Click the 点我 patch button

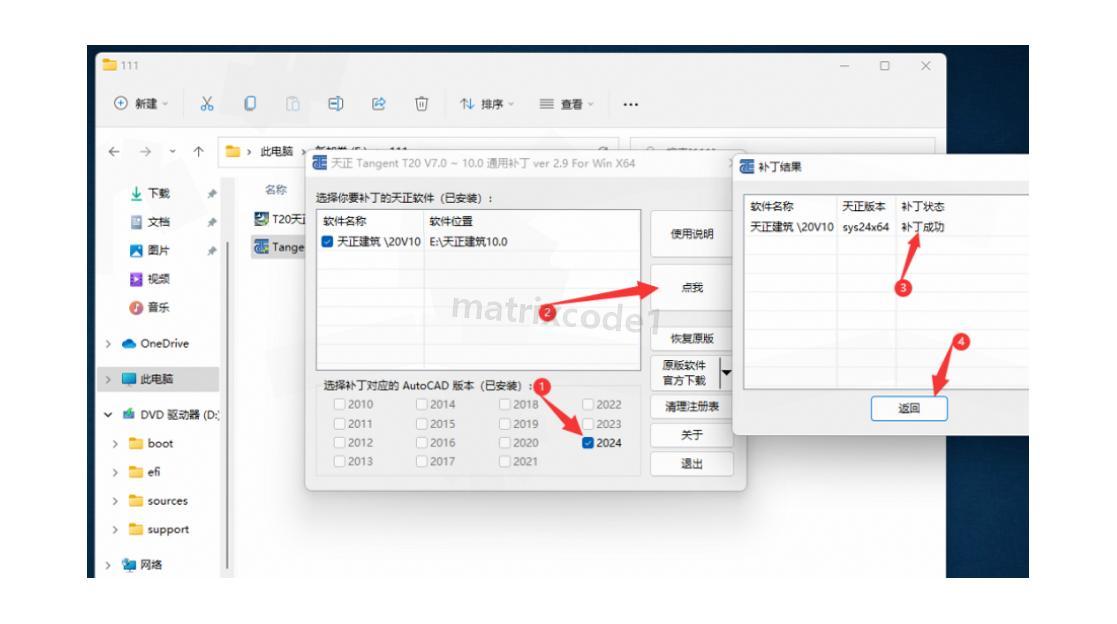pos(692,288)
